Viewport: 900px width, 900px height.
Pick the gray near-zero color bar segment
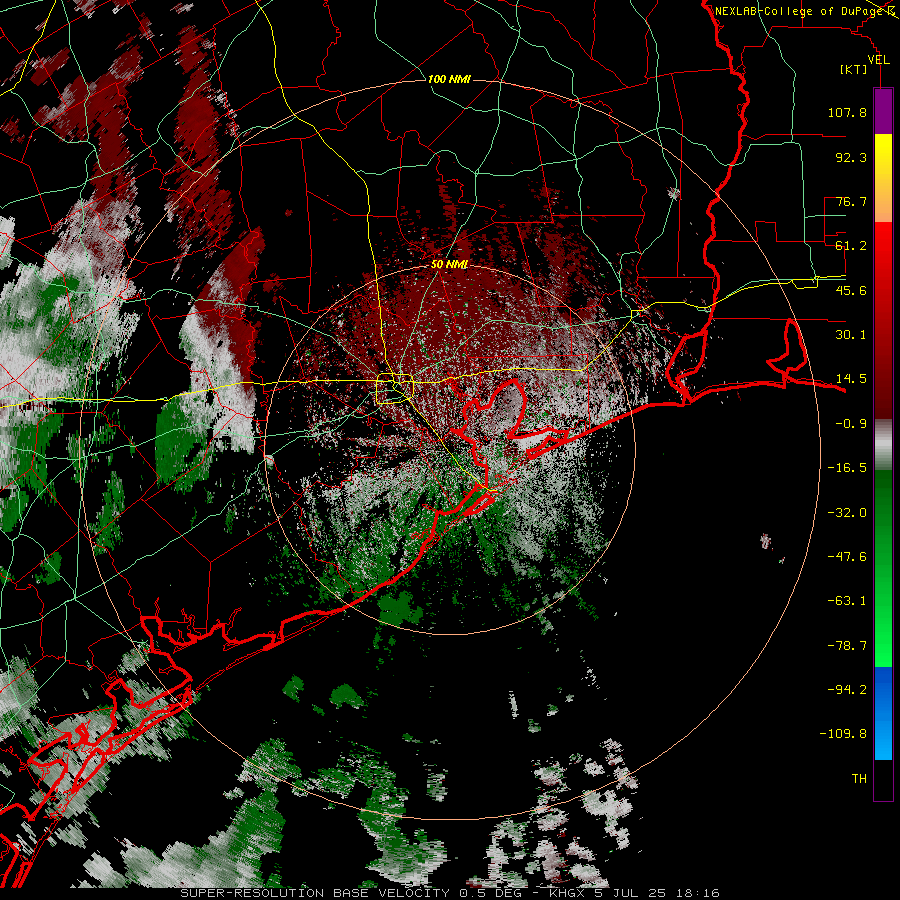pos(883,444)
